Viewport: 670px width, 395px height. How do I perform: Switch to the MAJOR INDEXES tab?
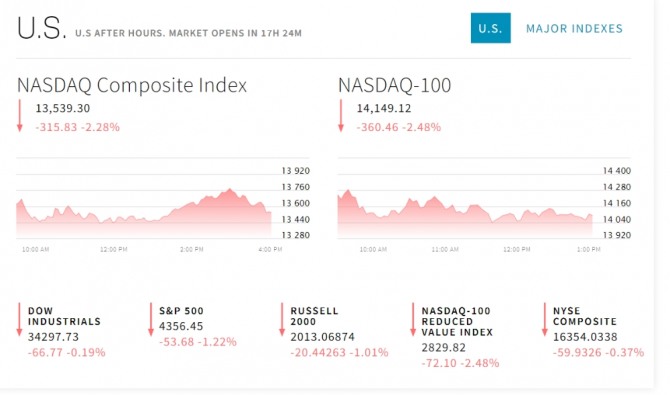coord(574,29)
